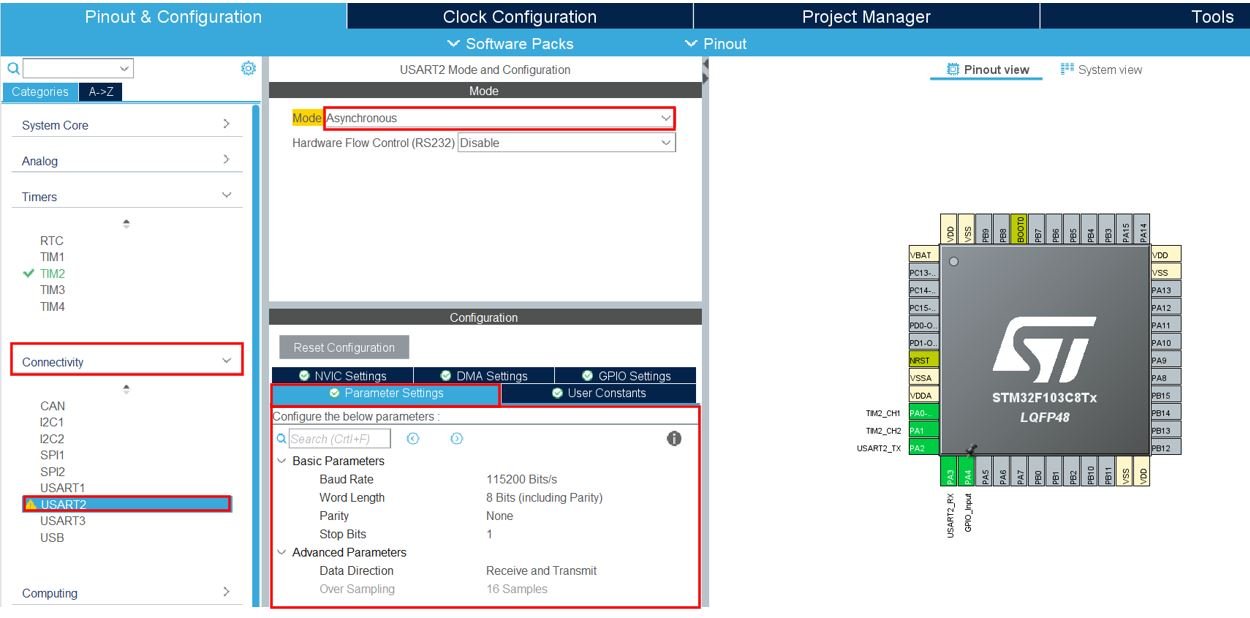Screen dimensions: 1250x618
Task: Select pin PA2 on the chip
Action: point(924,448)
